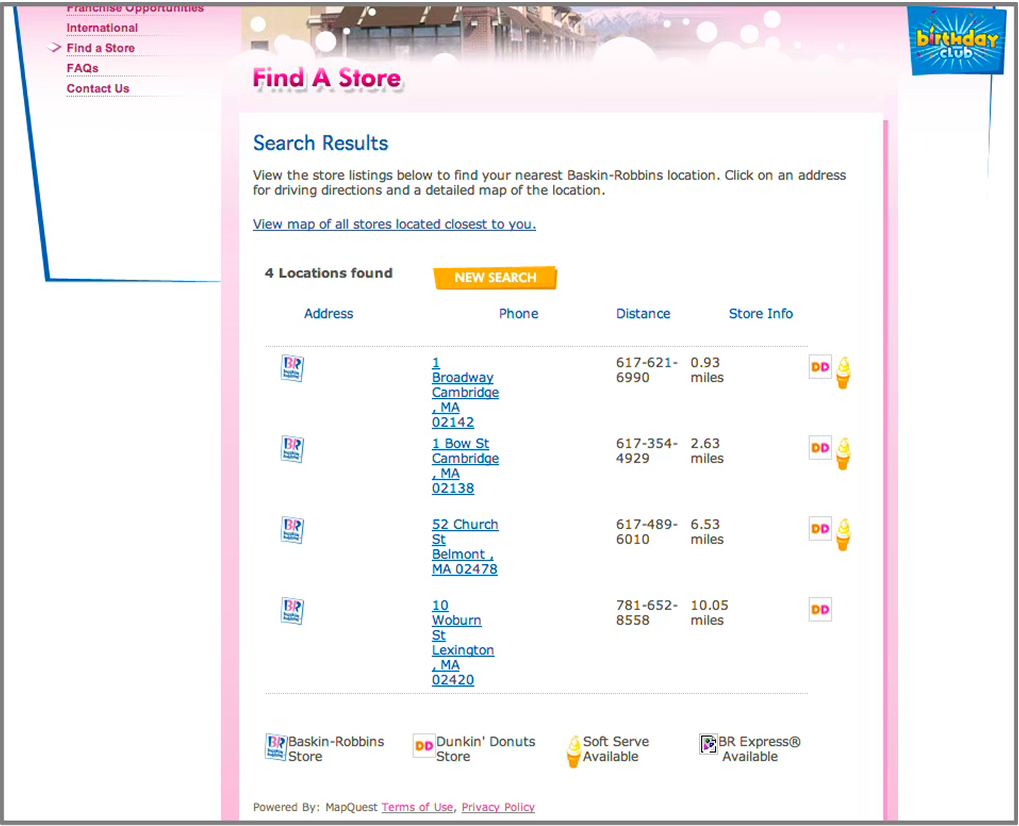
Task: Click phone number 617-354-4929
Action: [x=647, y=450]
